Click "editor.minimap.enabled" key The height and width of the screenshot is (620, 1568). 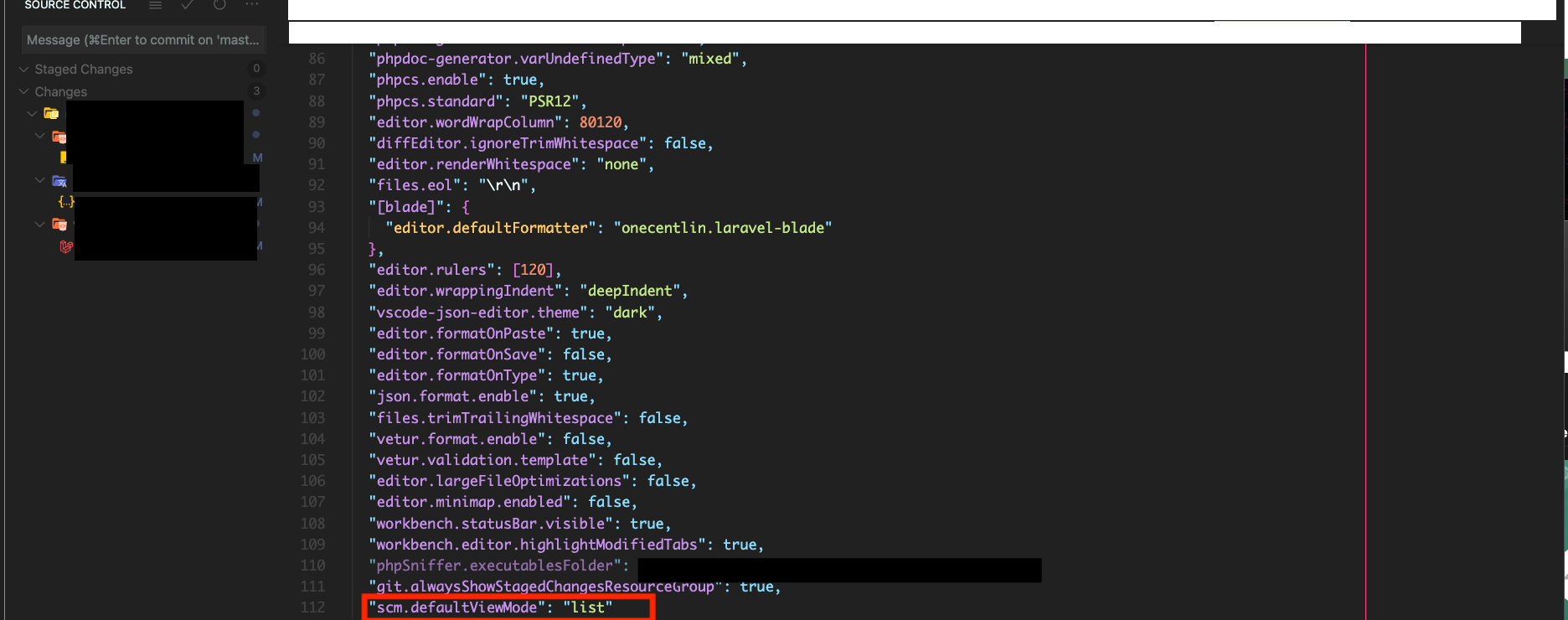point(470,502)
